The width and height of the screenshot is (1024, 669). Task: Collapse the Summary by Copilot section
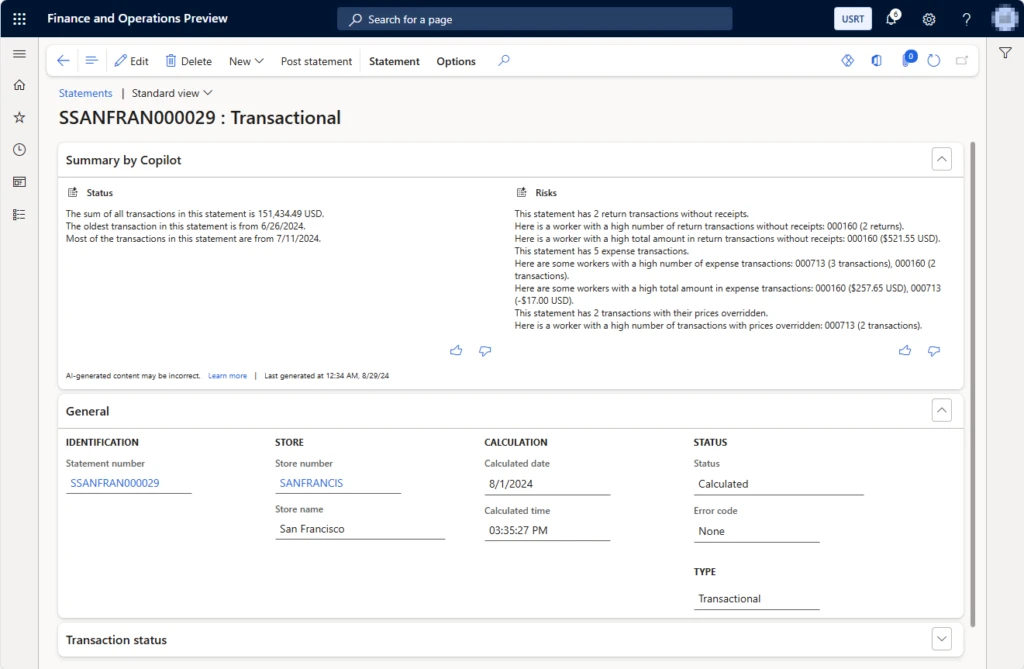pyautogui.click(x=941, y=159)
